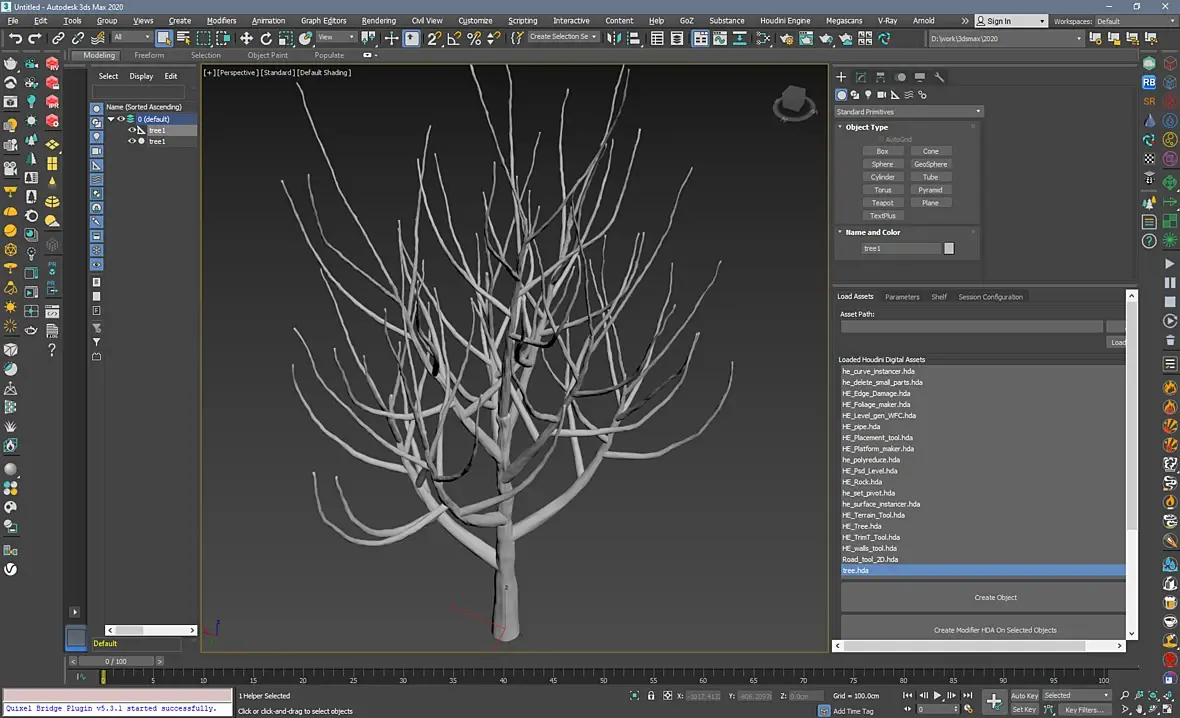Select the Rotate transform tool
This screenshot has width=1180, height=718.
pos(266,38)
